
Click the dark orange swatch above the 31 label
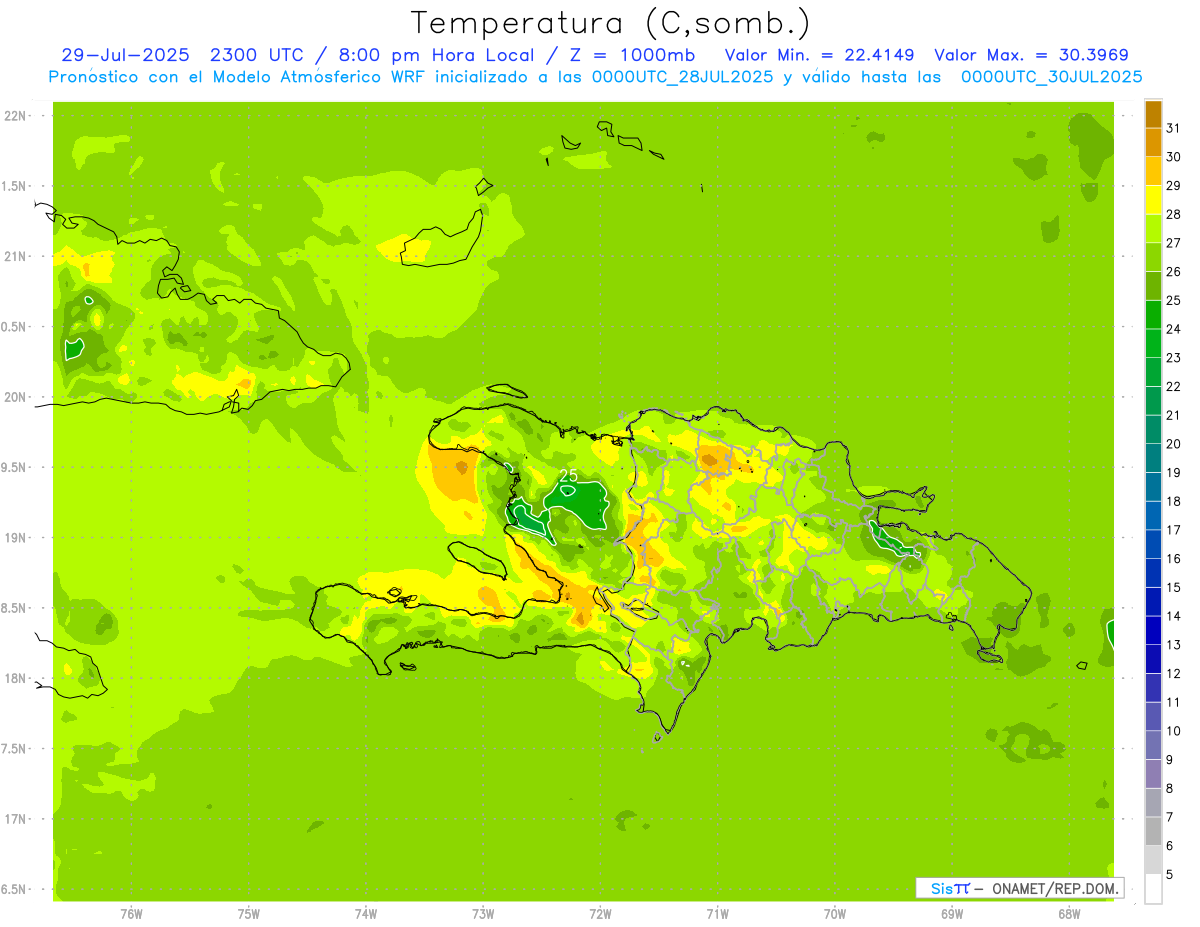[x=1153, y=114]
